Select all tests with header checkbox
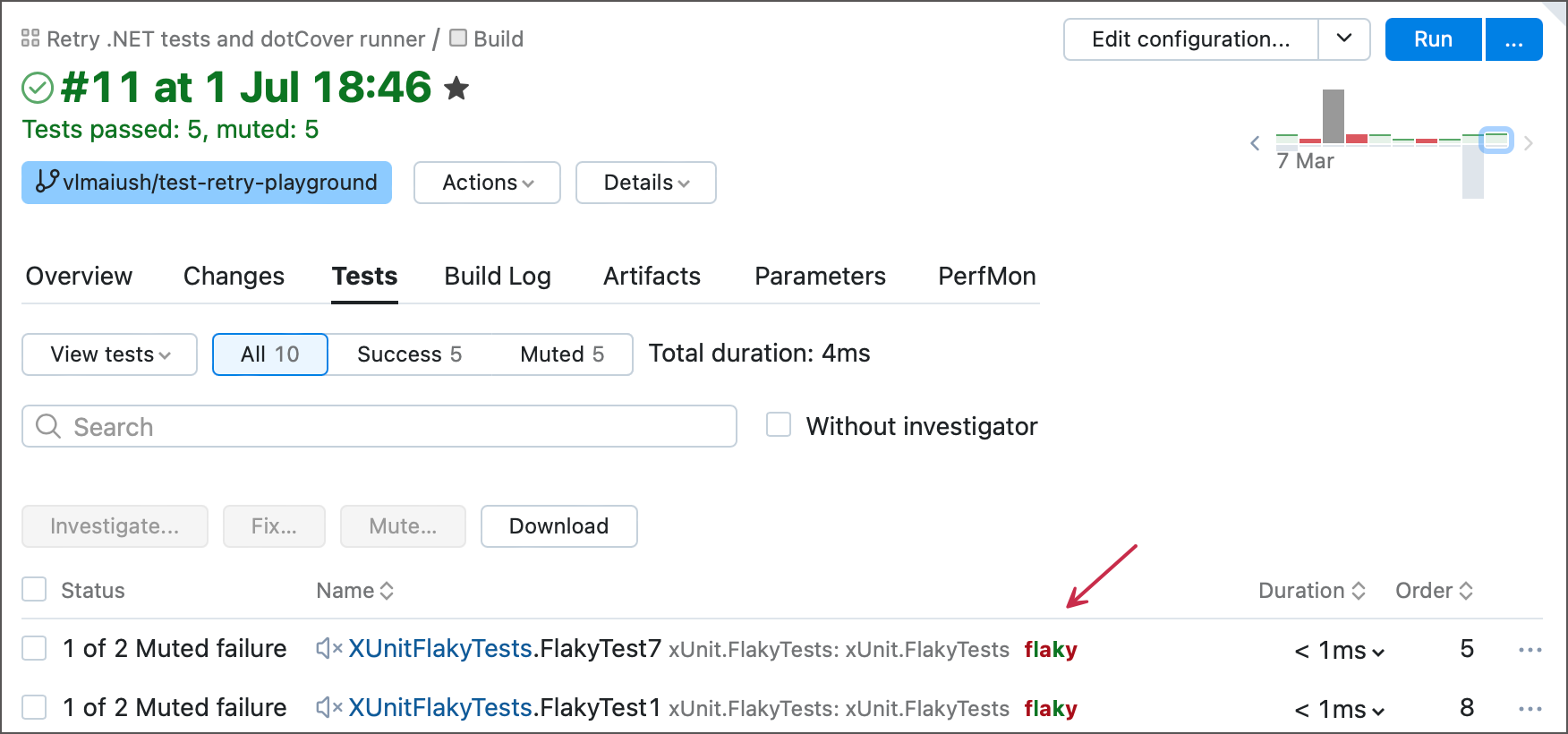 34,590
